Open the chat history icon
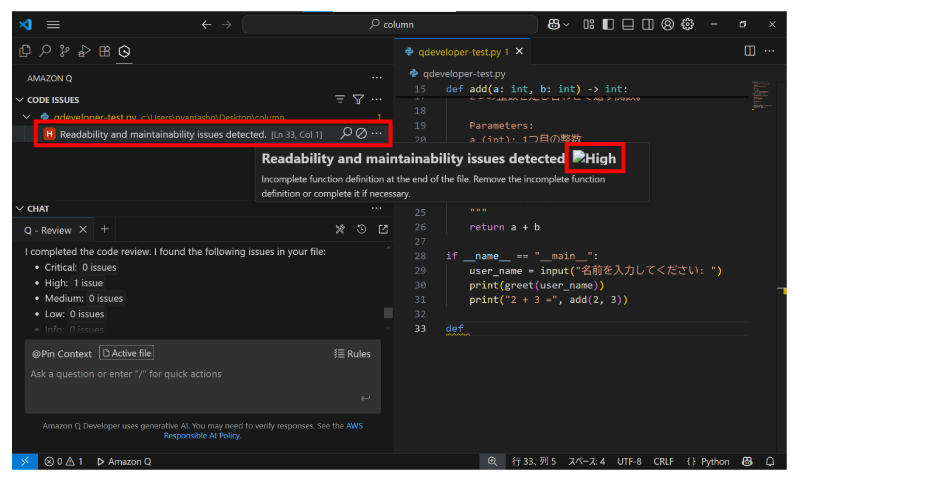925x481 pixels. pos(362,229)
